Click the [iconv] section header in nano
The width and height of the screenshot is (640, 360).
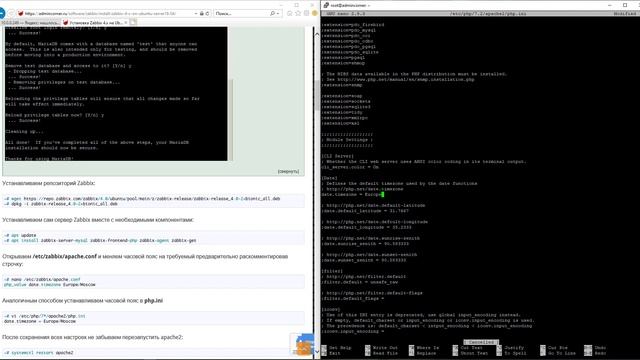coord(331,310)
